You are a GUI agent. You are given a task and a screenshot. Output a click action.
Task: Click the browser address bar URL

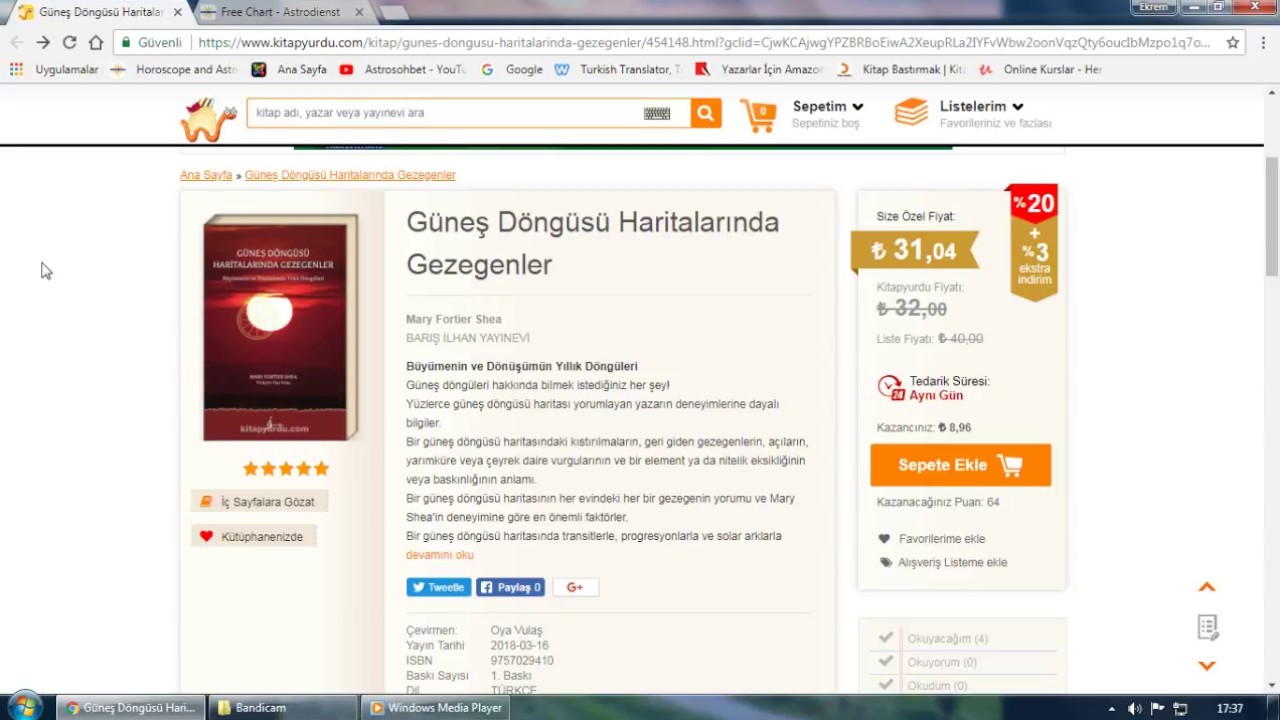(x=704, y=43)
